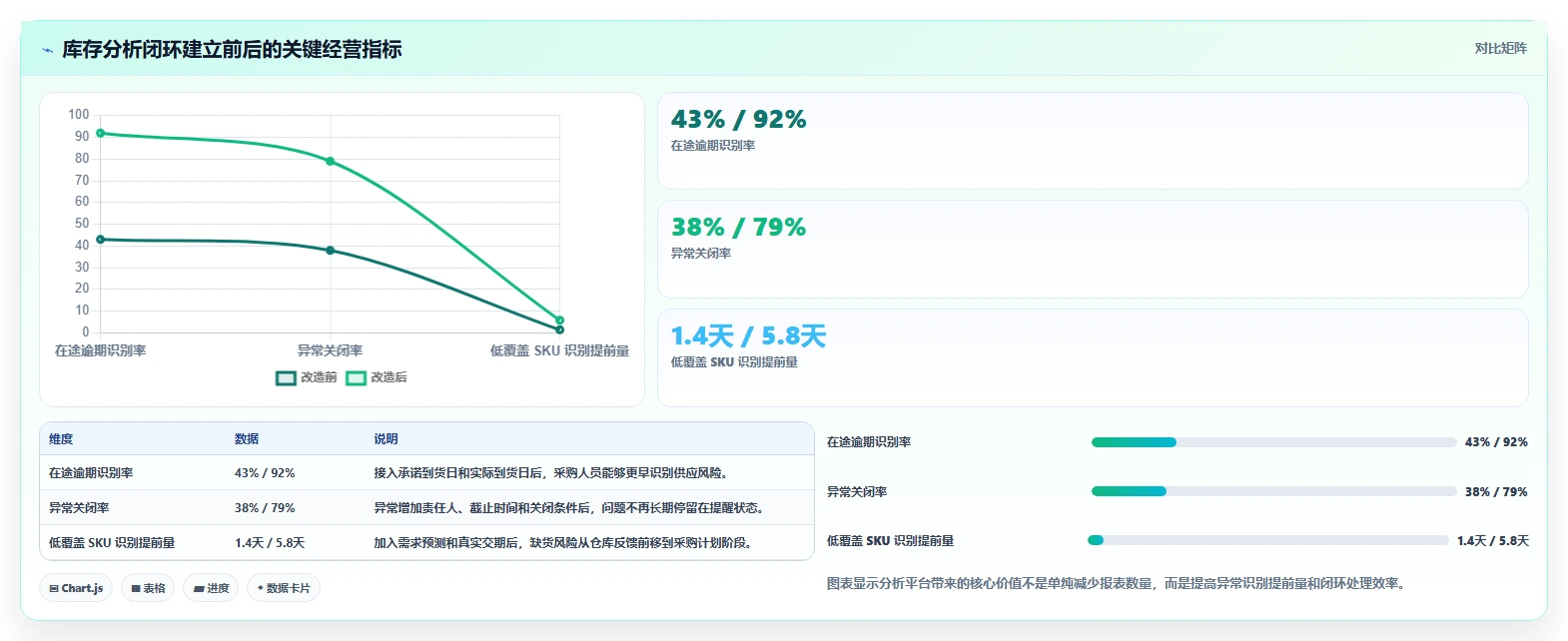The height and width of the screenshot is (641, 1568).
Task: Select table cell 在途逾期识别率
Action: pyautogui.click(x=91, y=473)
